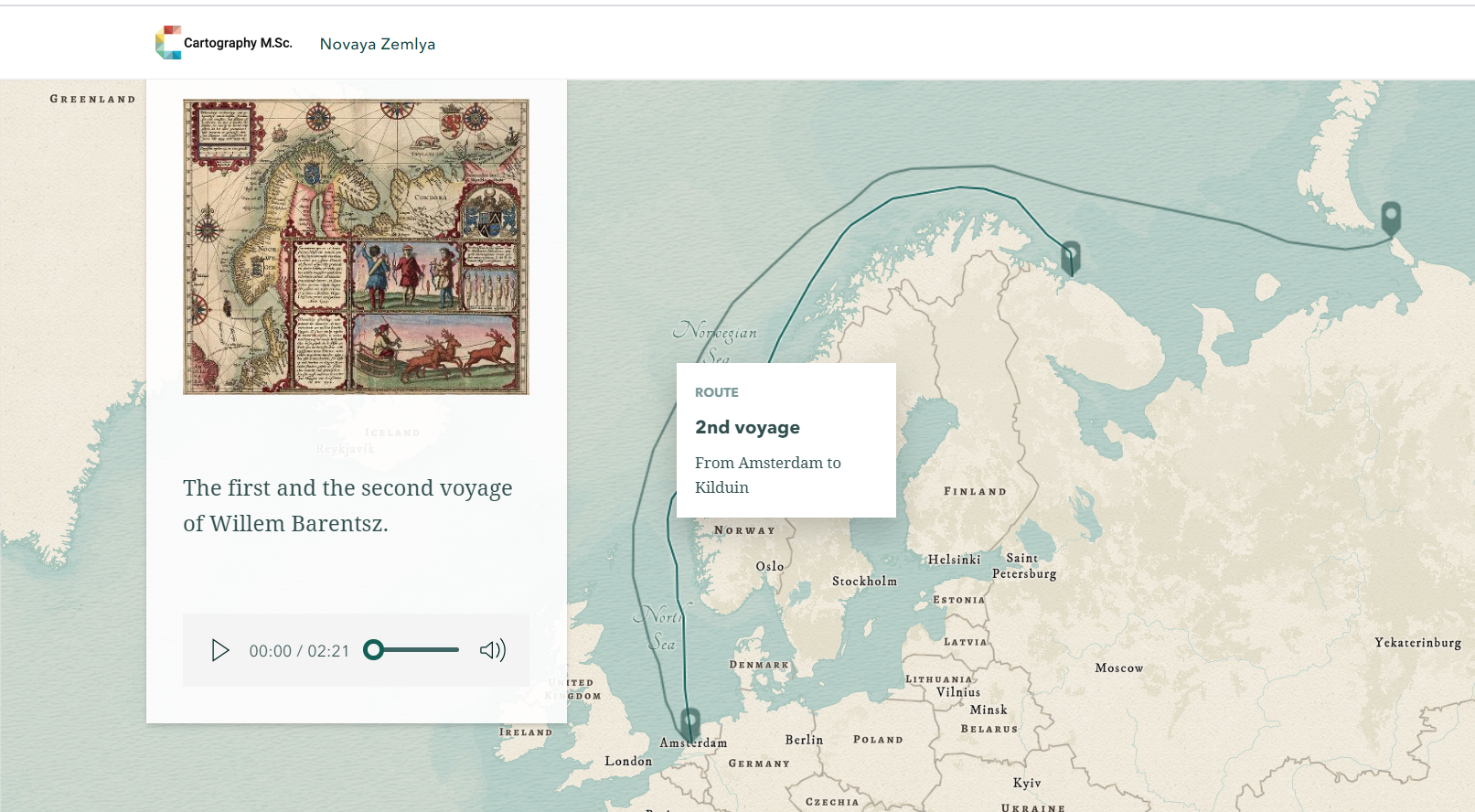Click the Greenland map label
The image size is (1475, 812).
[x=92, y=99]
